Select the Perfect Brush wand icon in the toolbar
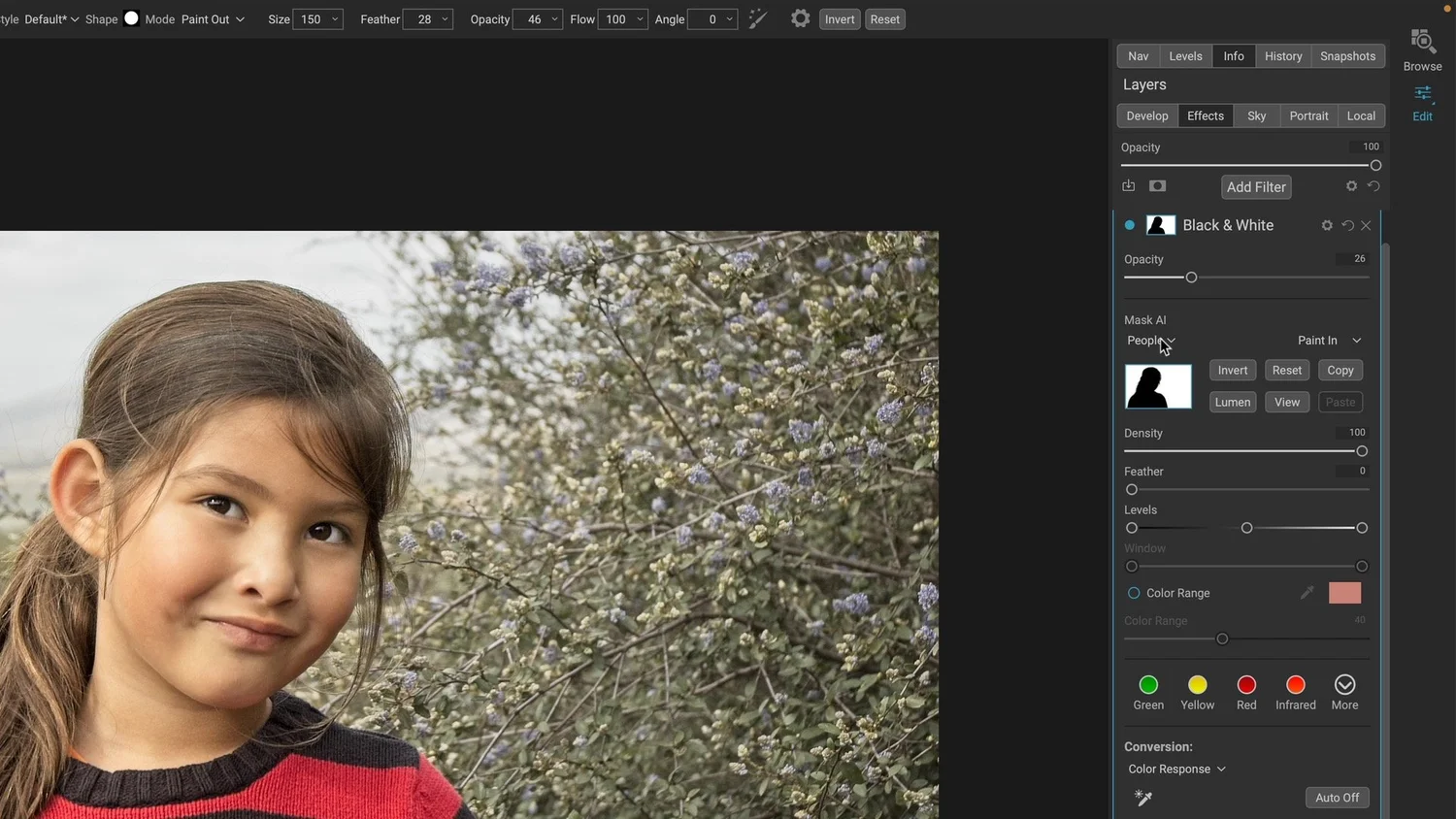1456x819 pixels. coord(758,18)
